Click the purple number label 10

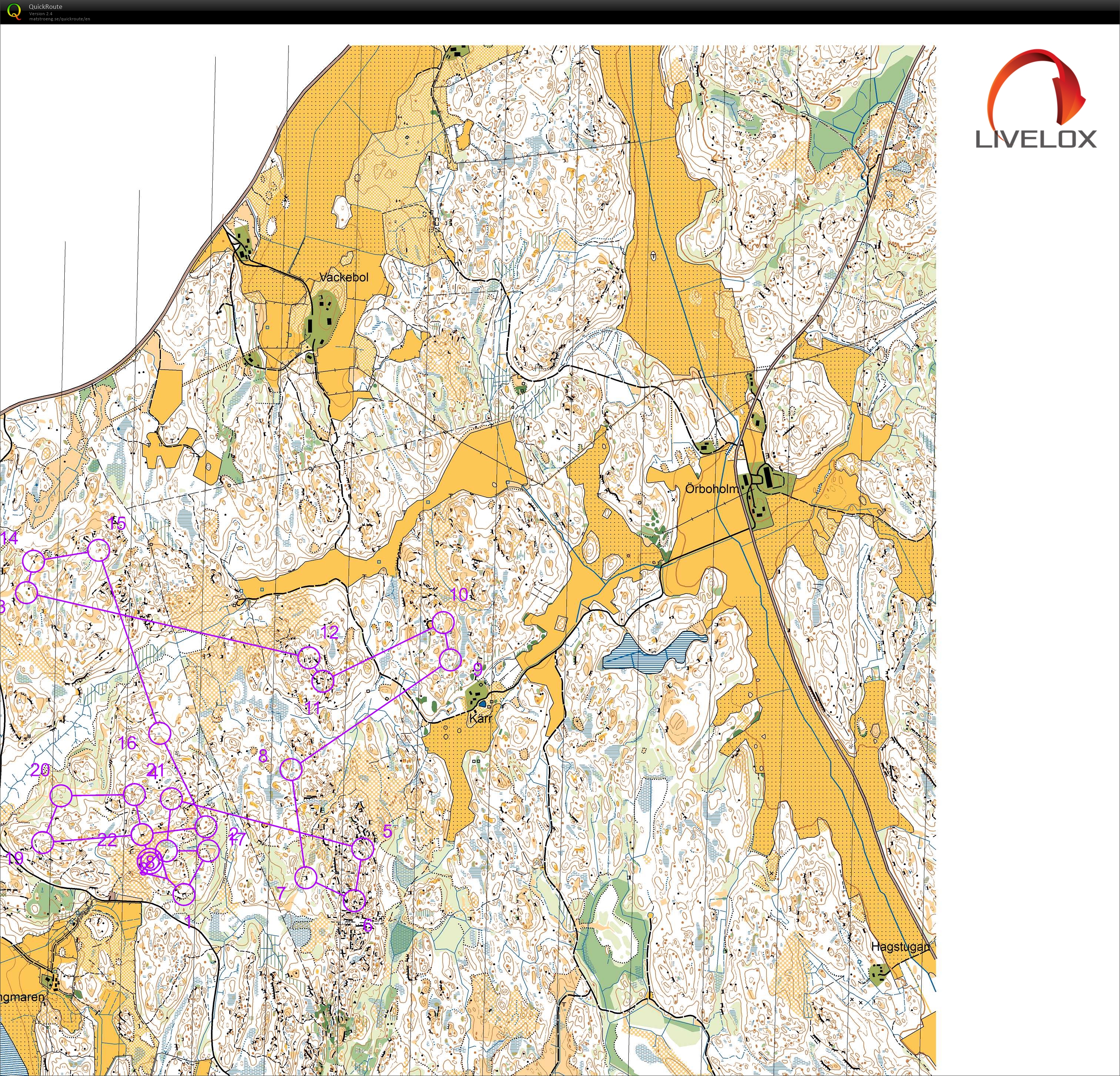(459, 595)
